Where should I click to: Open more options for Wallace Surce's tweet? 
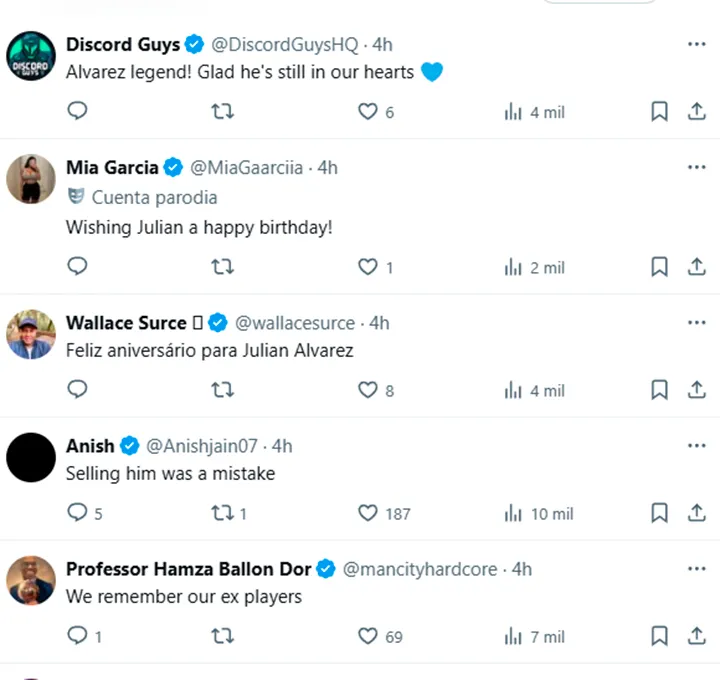click(x=697, y=322)
